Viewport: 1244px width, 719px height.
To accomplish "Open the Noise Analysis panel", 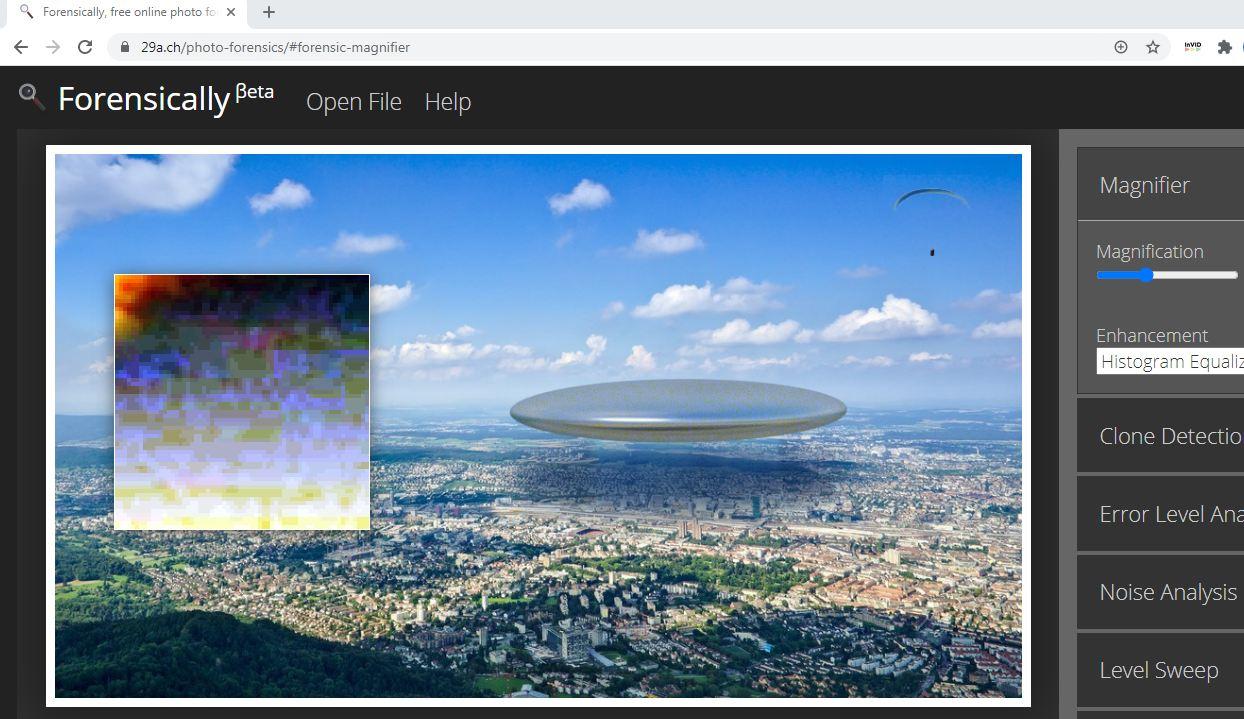I will (x=1160, y=591).
